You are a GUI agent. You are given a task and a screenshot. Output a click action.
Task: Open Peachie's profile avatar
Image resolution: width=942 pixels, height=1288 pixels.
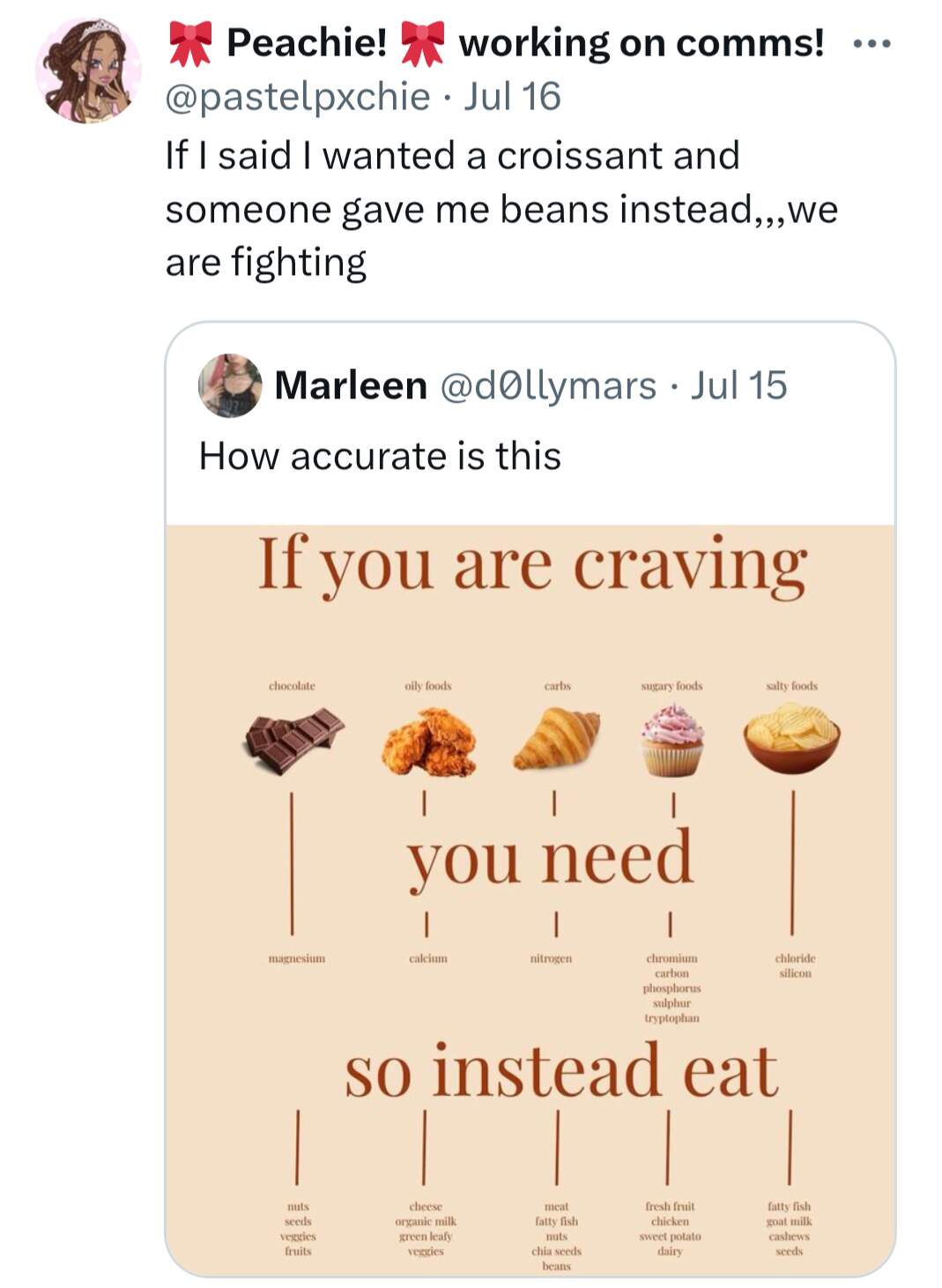tap(88, 70)
